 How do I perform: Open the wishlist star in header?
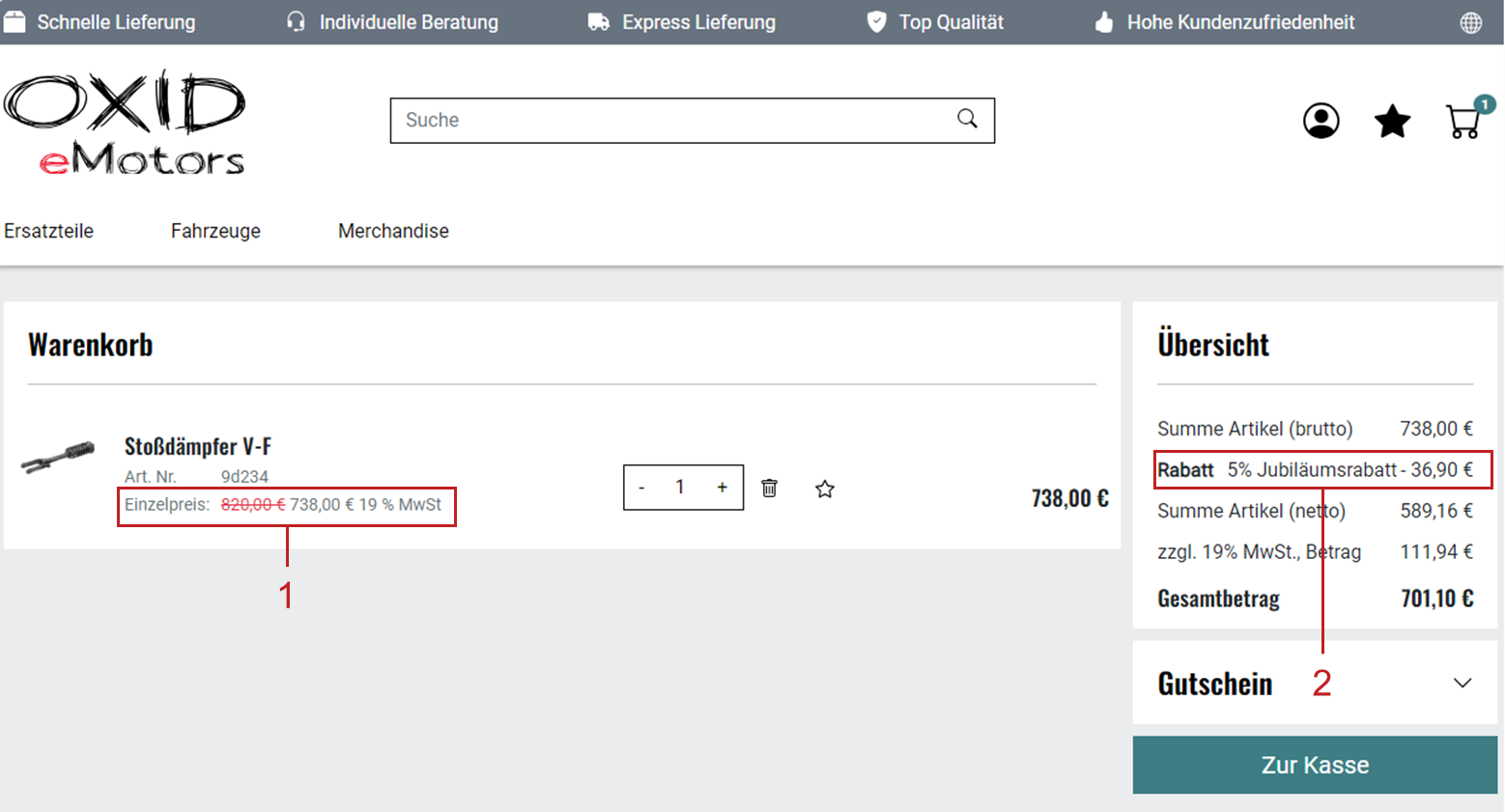click(1392, 122)
